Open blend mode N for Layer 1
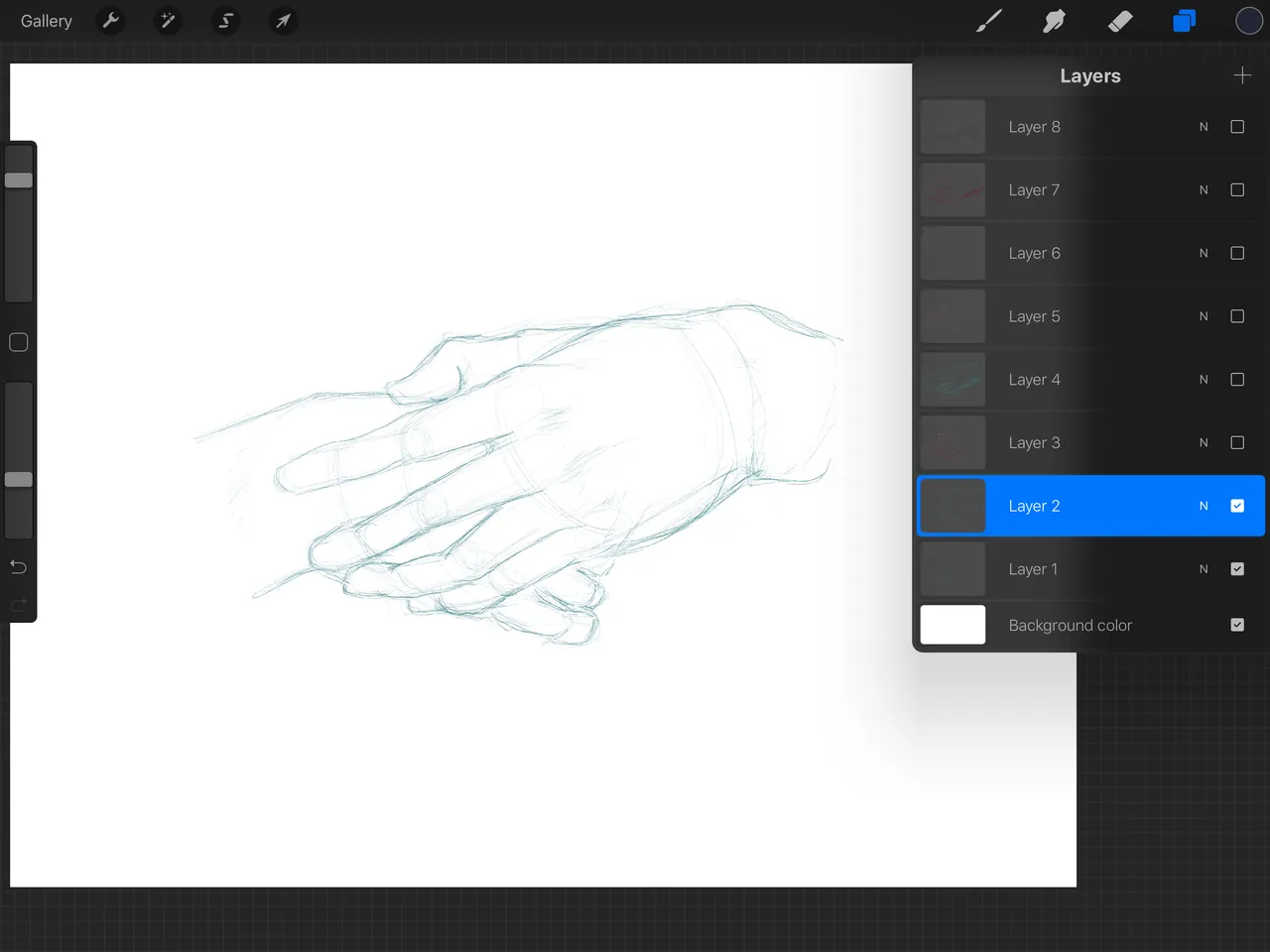This screenshot has width=1270, height=952. pyautogui.click(x=1204, y=569)
